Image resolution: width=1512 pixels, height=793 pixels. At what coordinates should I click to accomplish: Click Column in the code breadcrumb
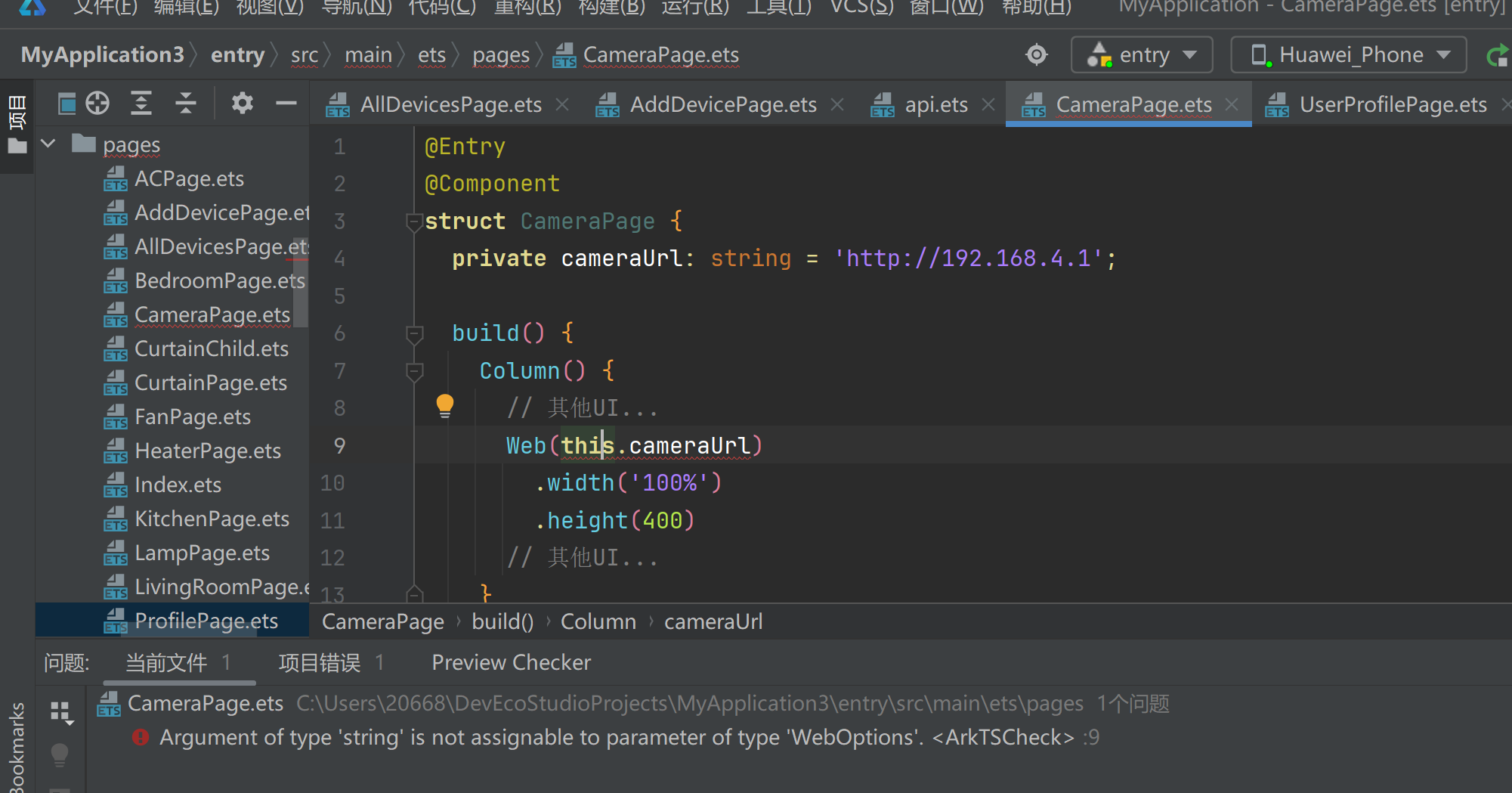click(x=598, y=621)
